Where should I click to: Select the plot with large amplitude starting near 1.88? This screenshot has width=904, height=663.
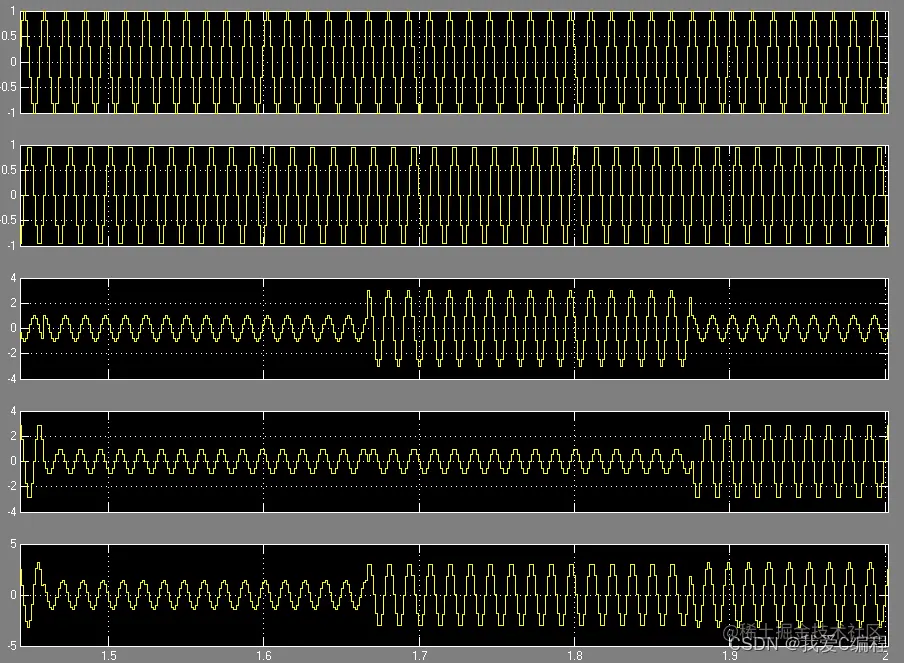pos(454,461)
